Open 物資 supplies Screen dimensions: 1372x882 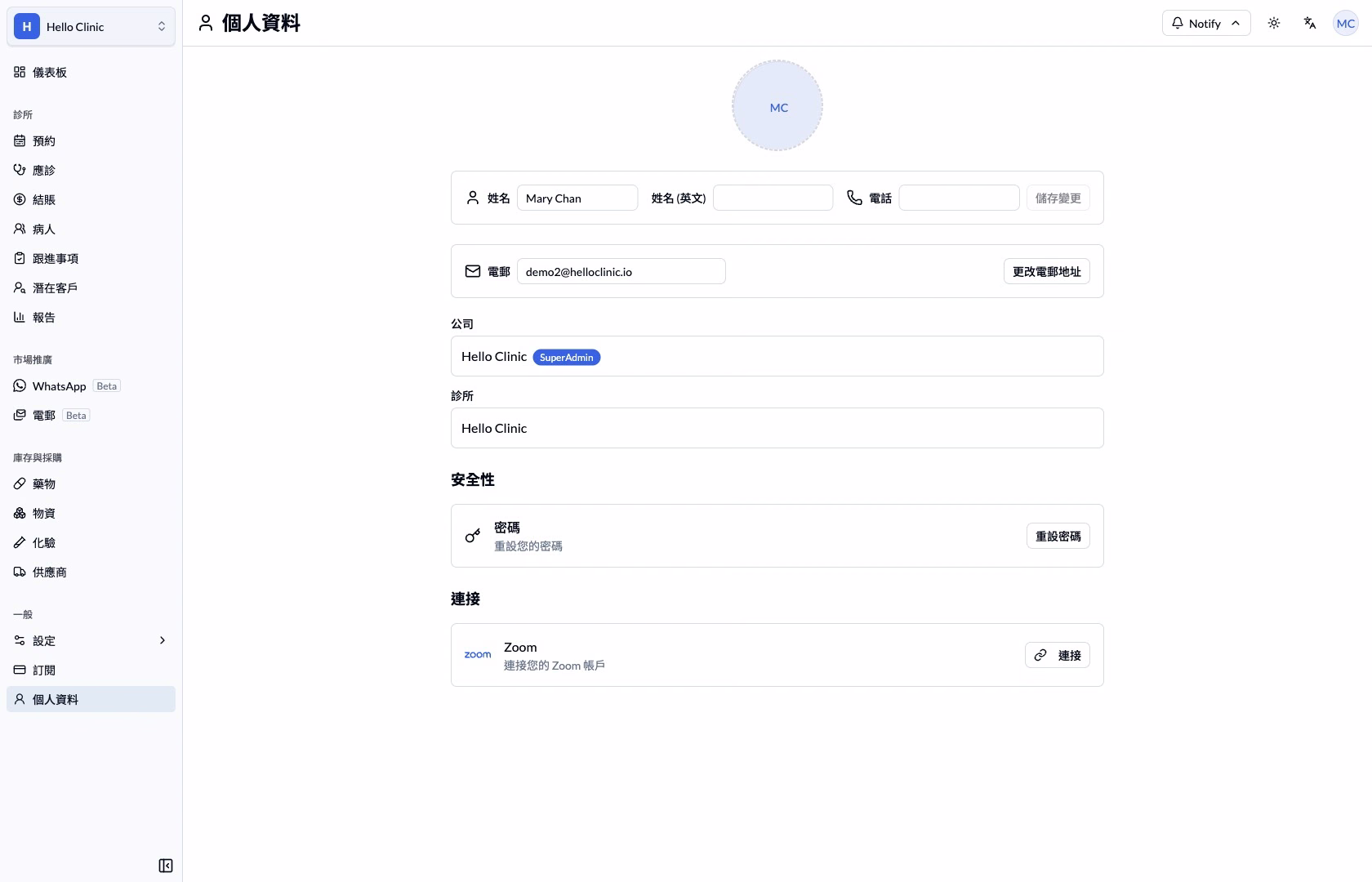tap(91, 513)
